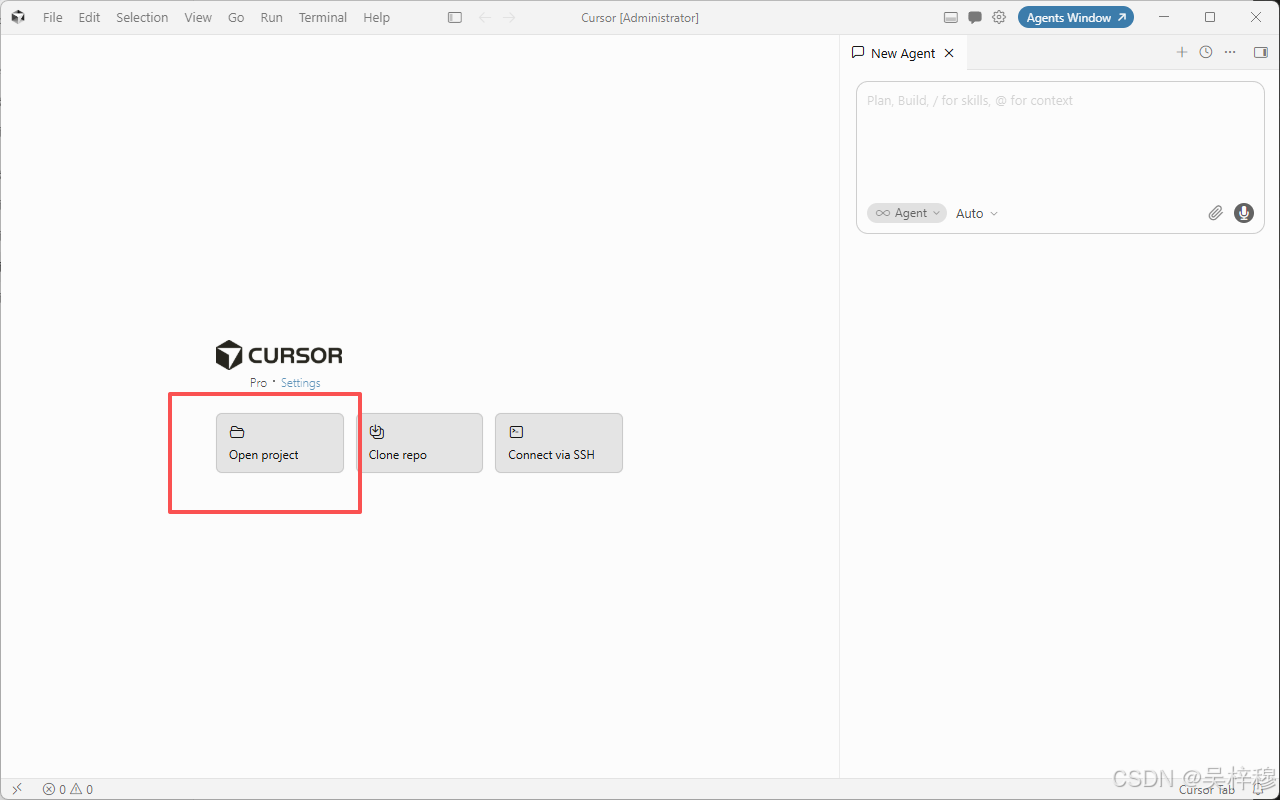
Task: Click the Cursor app logo in the title bar
Action: [x=18, y=18]
